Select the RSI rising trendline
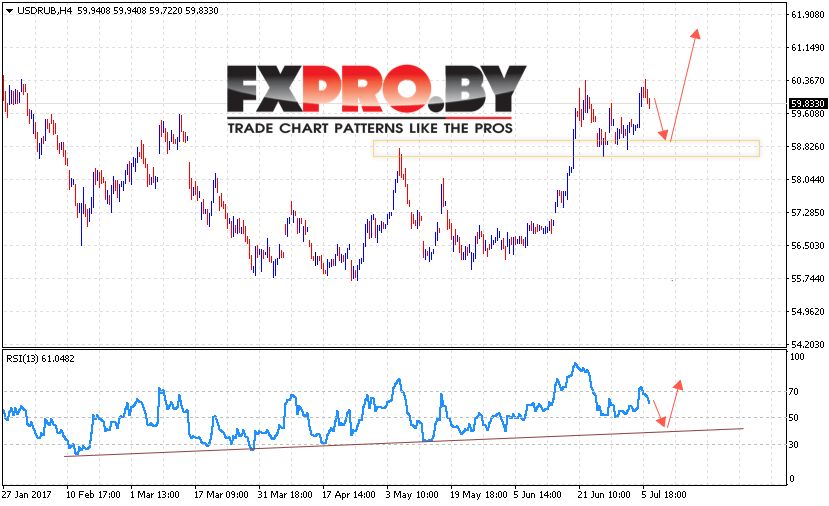829x506 pixels. pyautogui.click(x=404, y=443)
